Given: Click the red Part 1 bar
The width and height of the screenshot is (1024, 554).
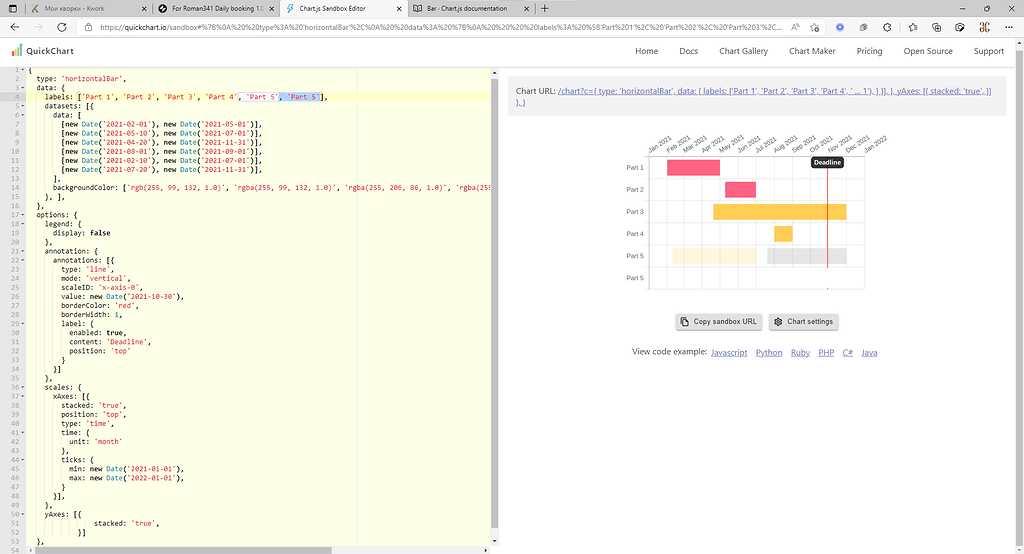Looking at the screenshot, I should point(693,168).
